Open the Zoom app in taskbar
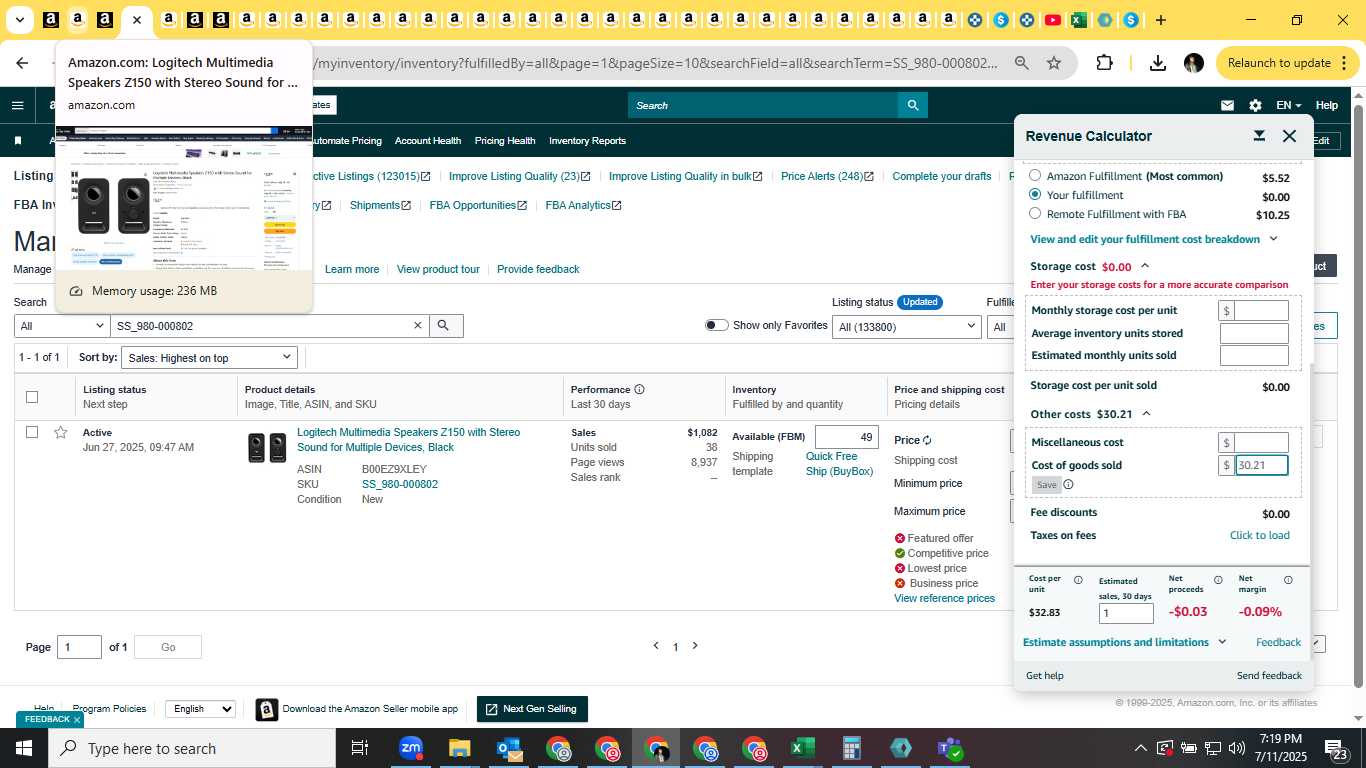This screenshot has width=1366, height=768. (x=410, y=748)
